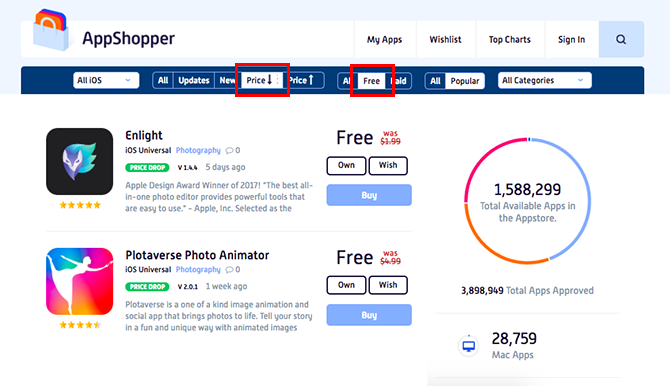Click the Buy button for Enlight
Screen dimensions: 670x386
369,195
